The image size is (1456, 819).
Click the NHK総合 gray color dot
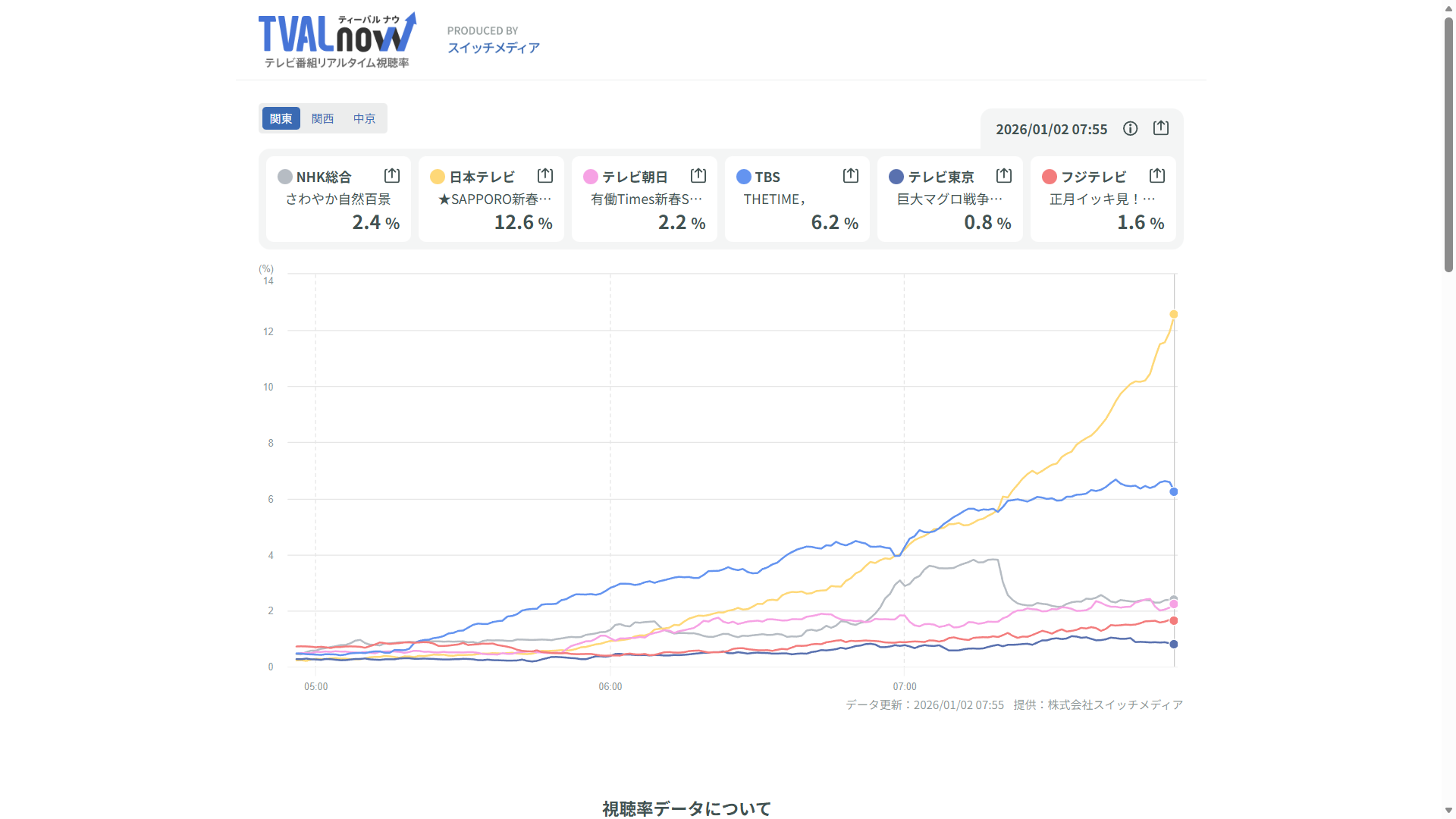pyautogui.click(x=285, y=177)
